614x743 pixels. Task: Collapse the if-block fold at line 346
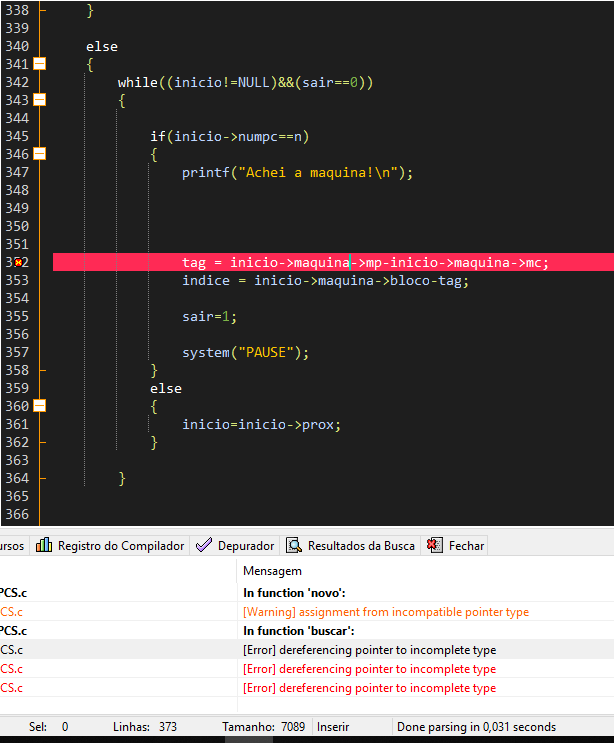pyautogui.click(x=40, y=154)
